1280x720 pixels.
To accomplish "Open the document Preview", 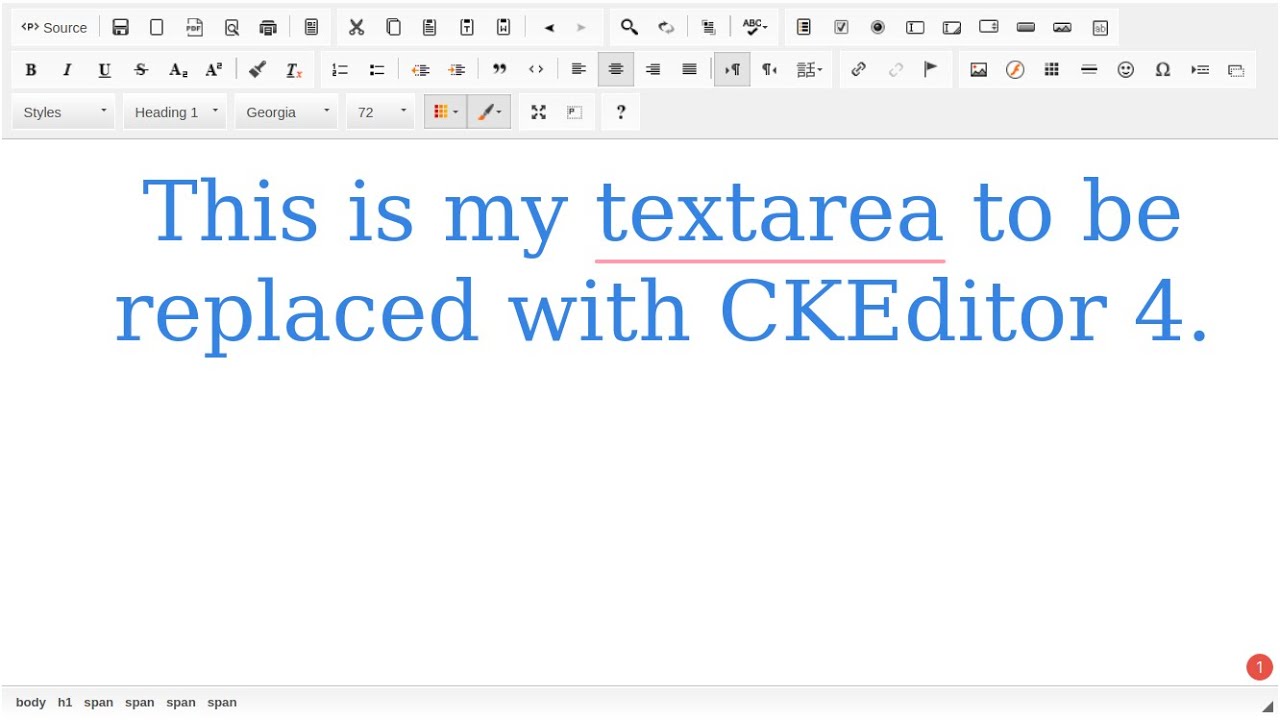I will [231, 28].
